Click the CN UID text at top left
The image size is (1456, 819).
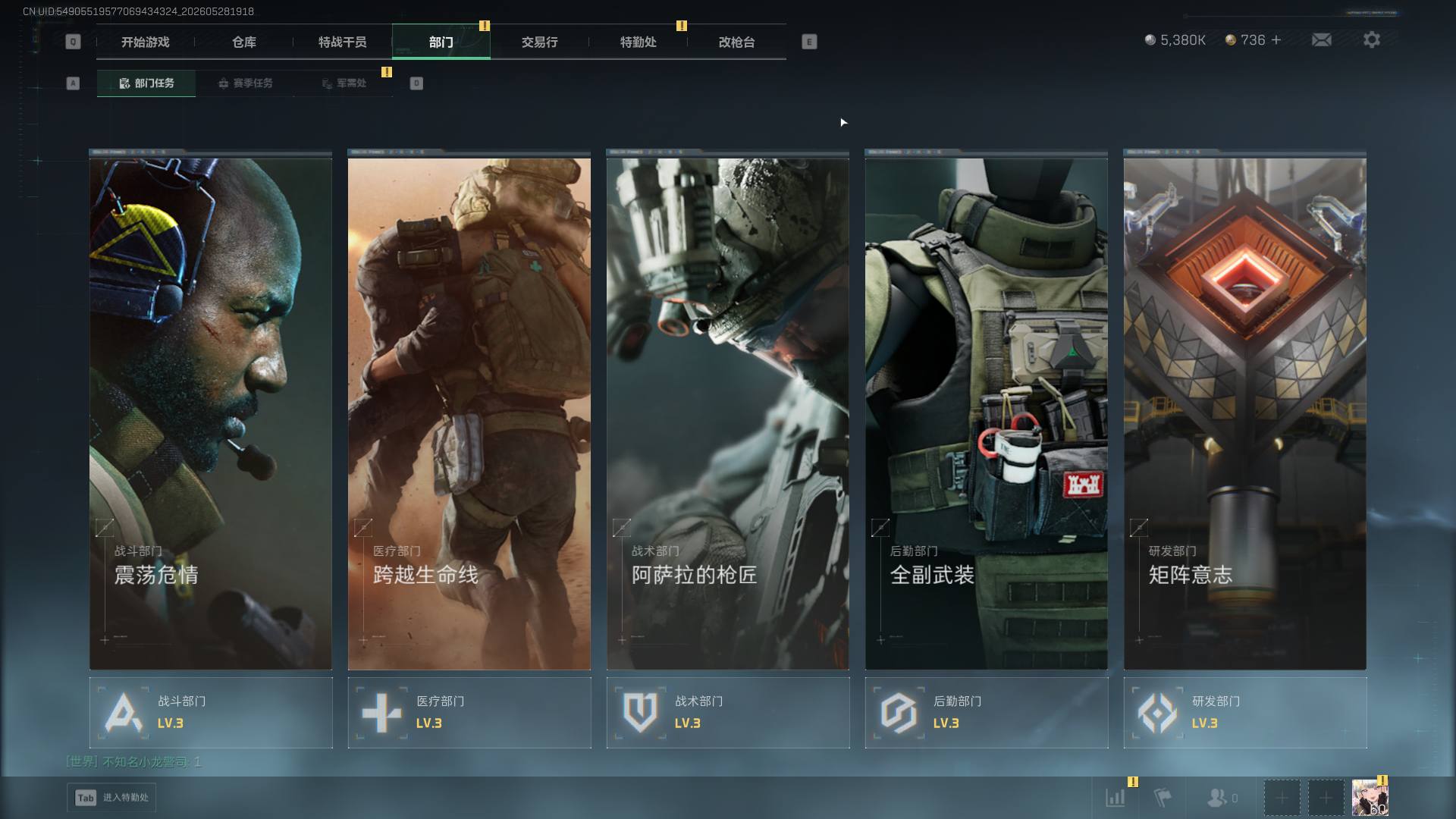point(139,11)
